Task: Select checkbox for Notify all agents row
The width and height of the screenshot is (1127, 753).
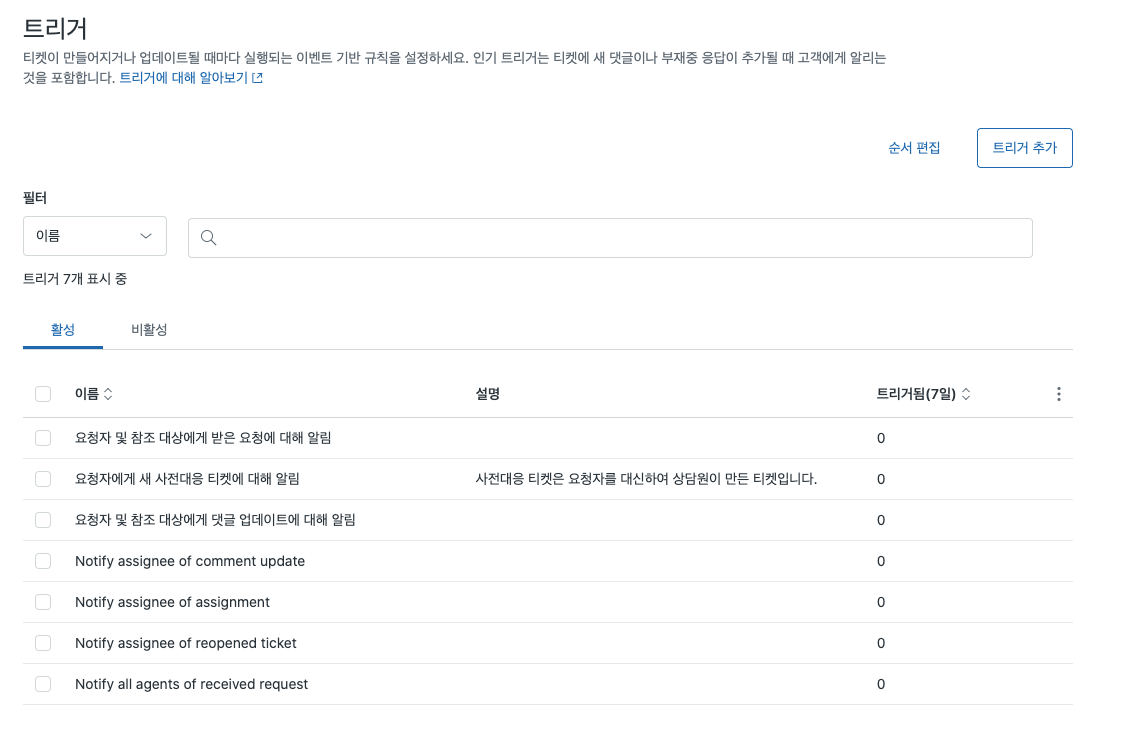Action: pyautogui.click(x=43, y=684)
